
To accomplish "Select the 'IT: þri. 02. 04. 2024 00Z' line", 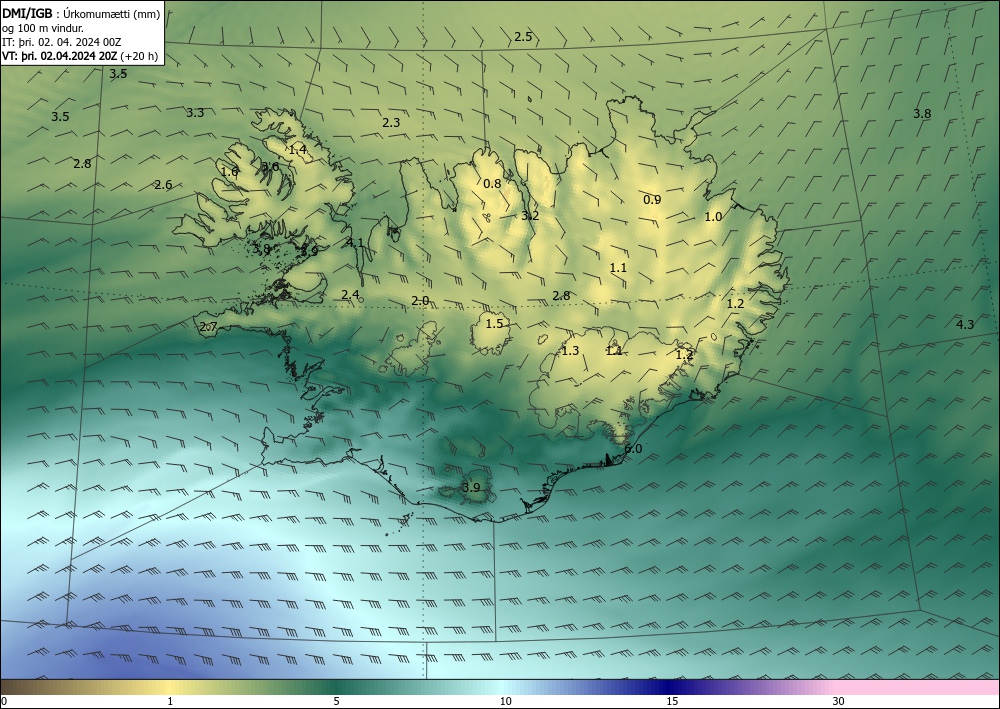I will click(x=61, y=42).
